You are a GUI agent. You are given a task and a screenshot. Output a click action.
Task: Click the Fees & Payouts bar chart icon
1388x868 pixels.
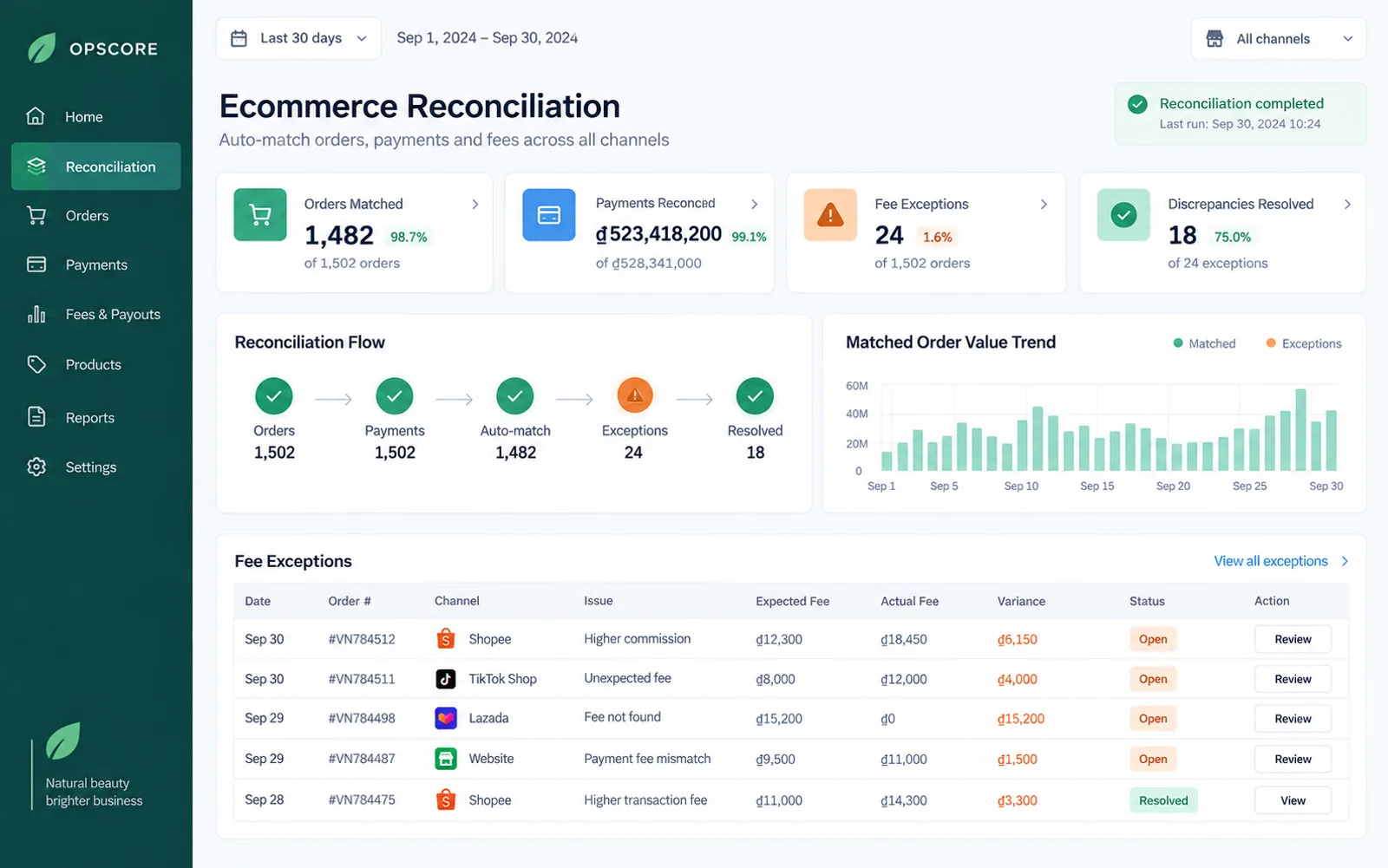point(36,314)
